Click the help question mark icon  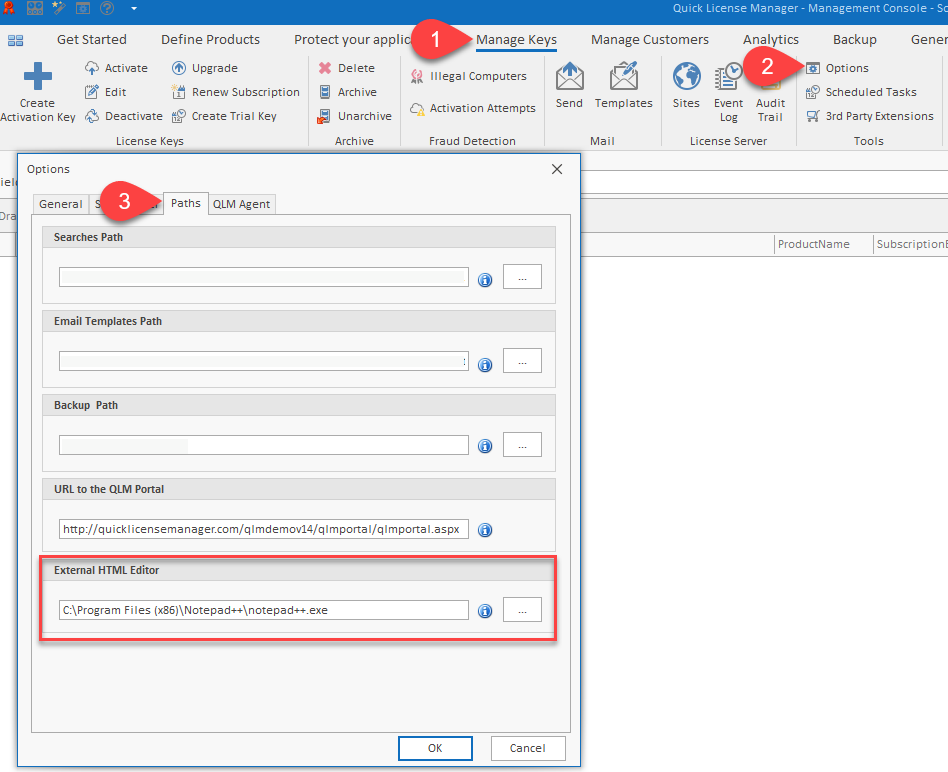[x=107, y=8]
